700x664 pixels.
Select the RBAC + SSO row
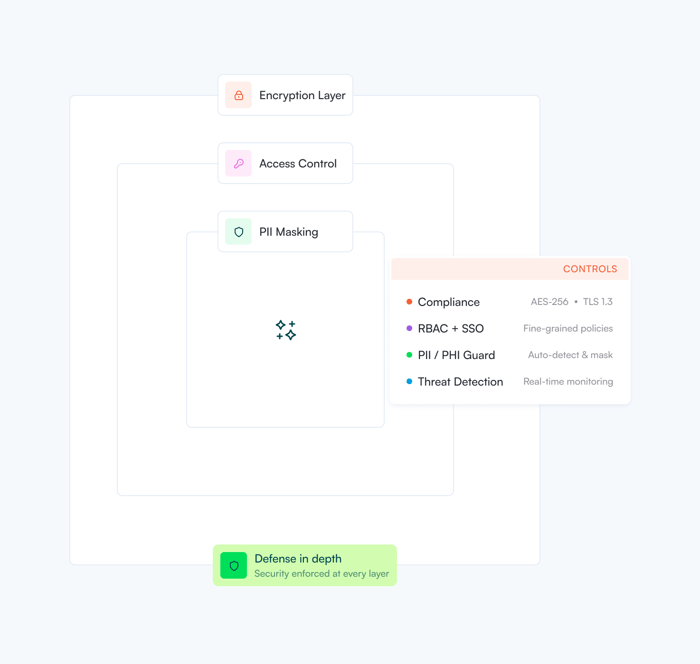[510, 328]
